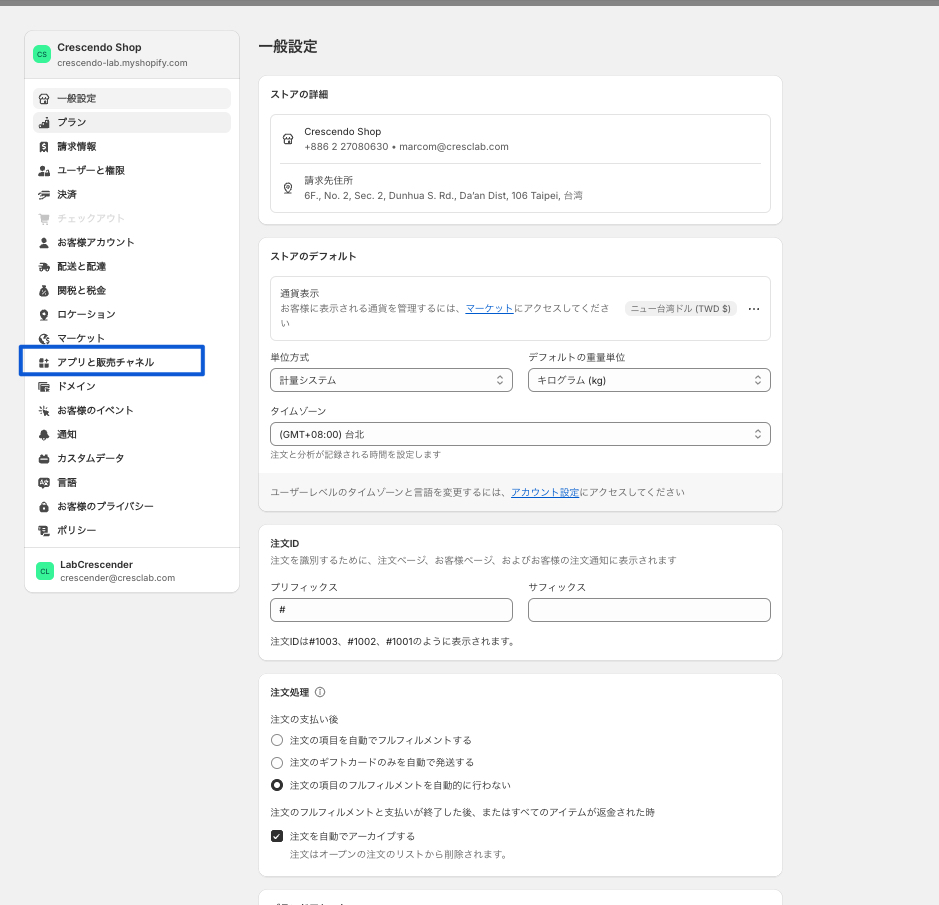Click the ユーザーと権限 users icon
This screenshot has width=939, height=905.
44,170
